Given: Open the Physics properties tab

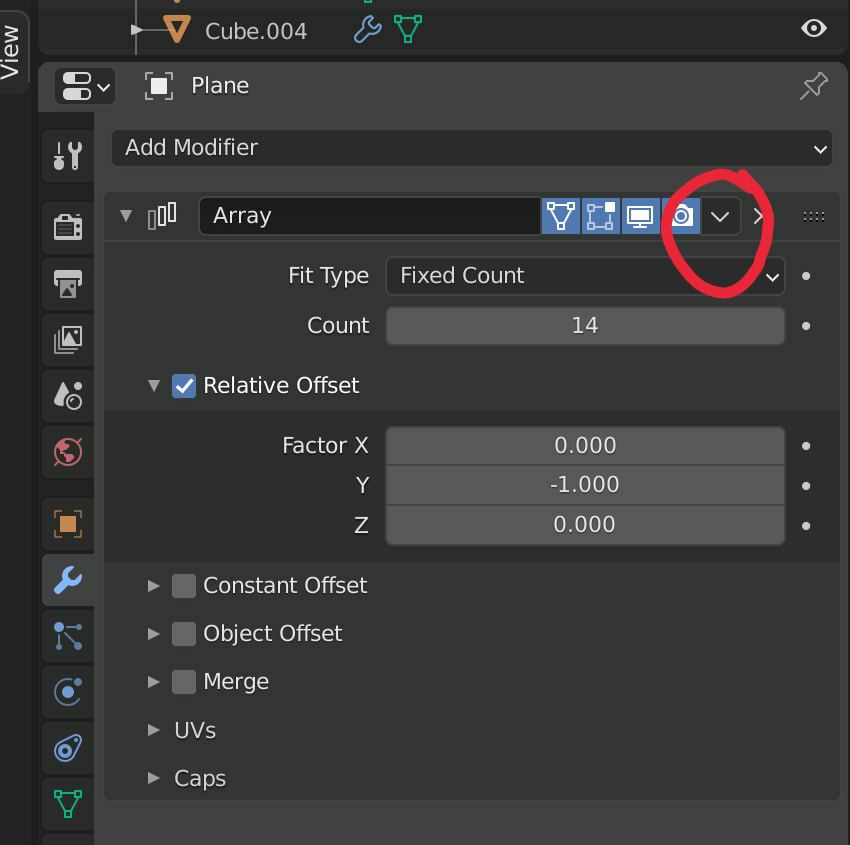Looking at the screenshot, I should pyautogui.click(x=68, y=692).
